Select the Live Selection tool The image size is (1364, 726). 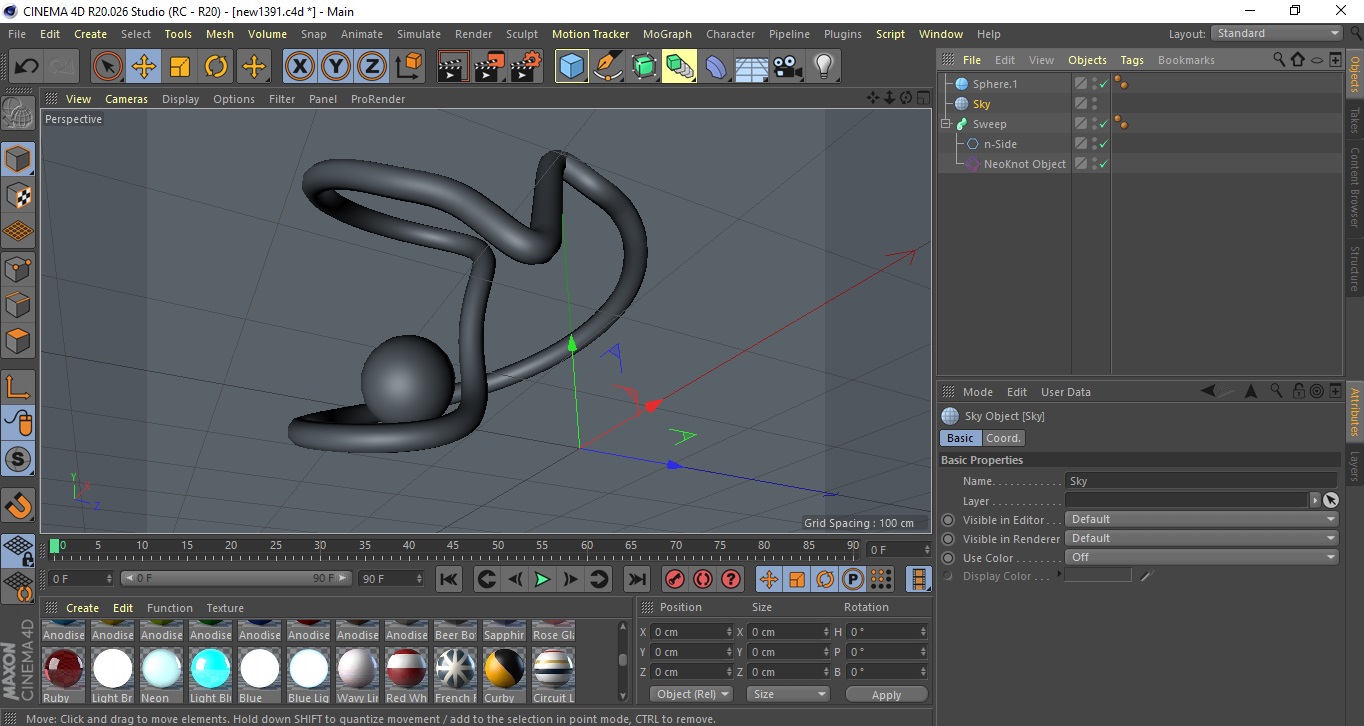point(108,67)
